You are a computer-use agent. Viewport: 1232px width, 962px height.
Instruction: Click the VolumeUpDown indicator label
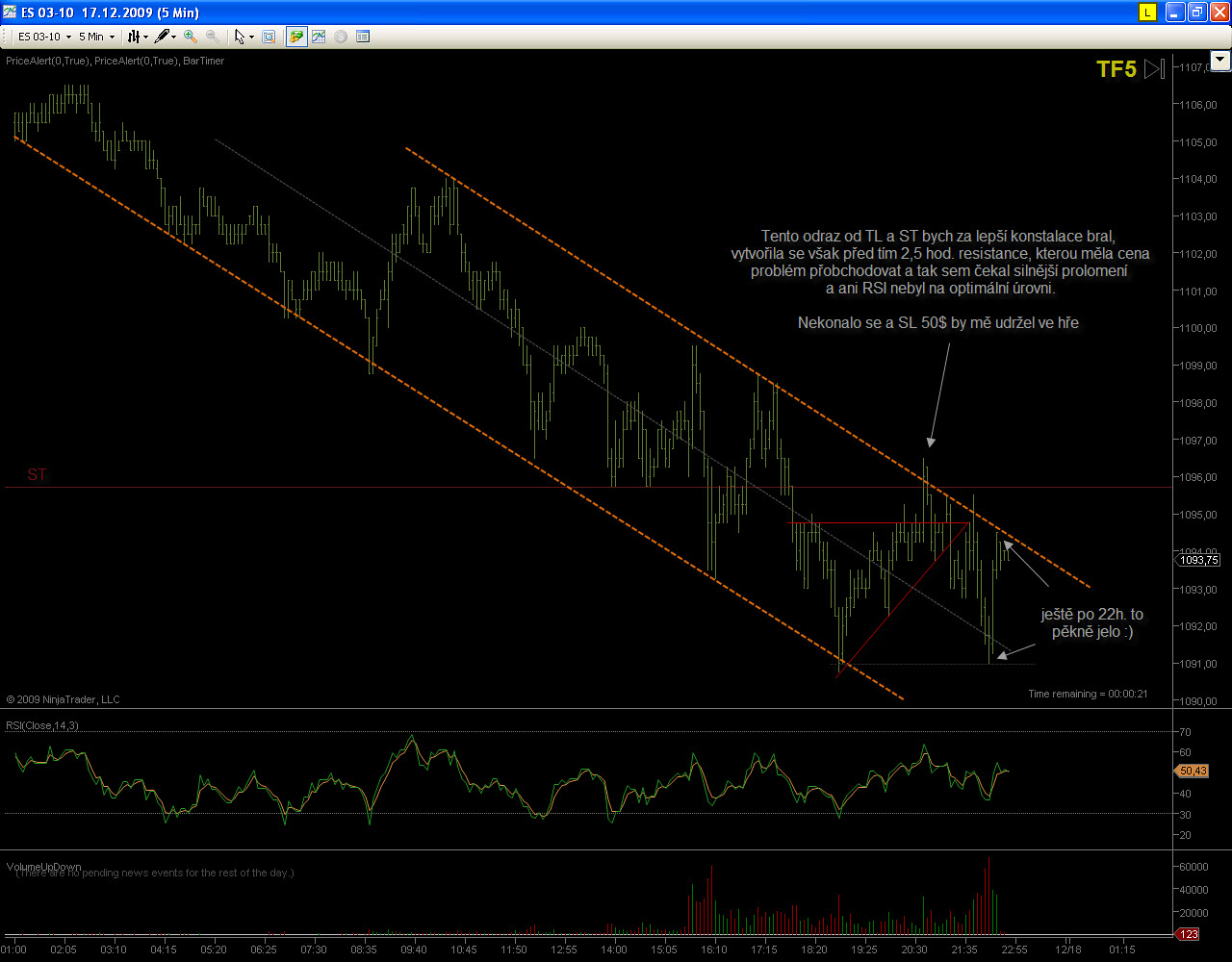44,867
